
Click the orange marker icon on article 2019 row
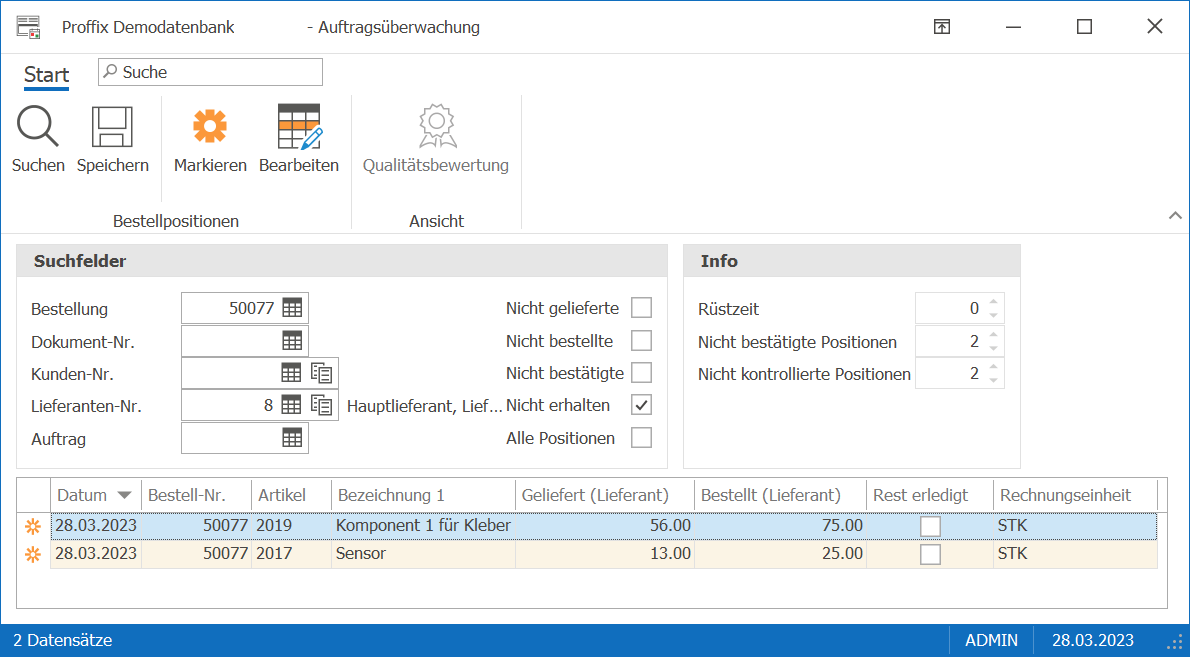33,526
